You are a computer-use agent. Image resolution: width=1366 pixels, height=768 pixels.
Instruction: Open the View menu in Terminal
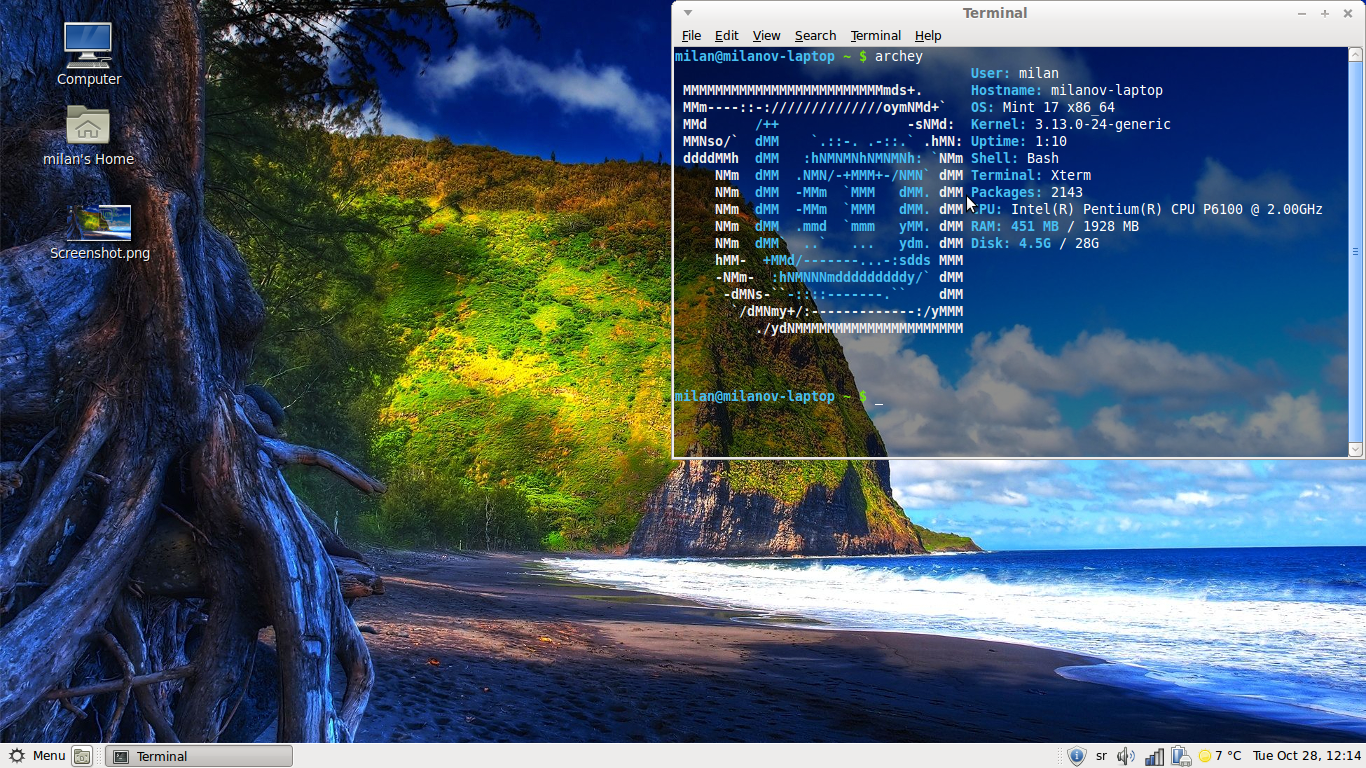pos(766,35)
